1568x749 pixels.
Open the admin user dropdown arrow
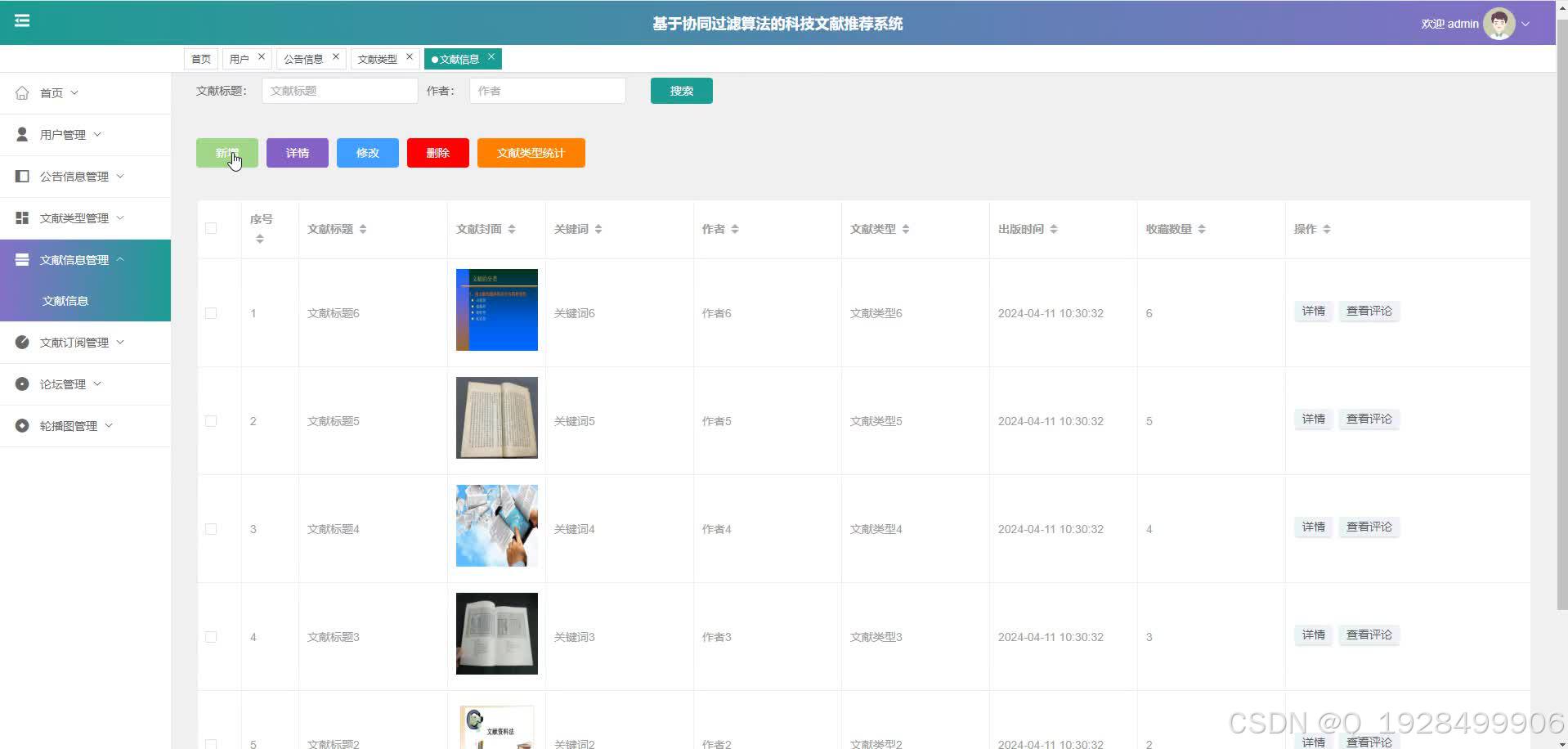click(x=1525, y=24)
